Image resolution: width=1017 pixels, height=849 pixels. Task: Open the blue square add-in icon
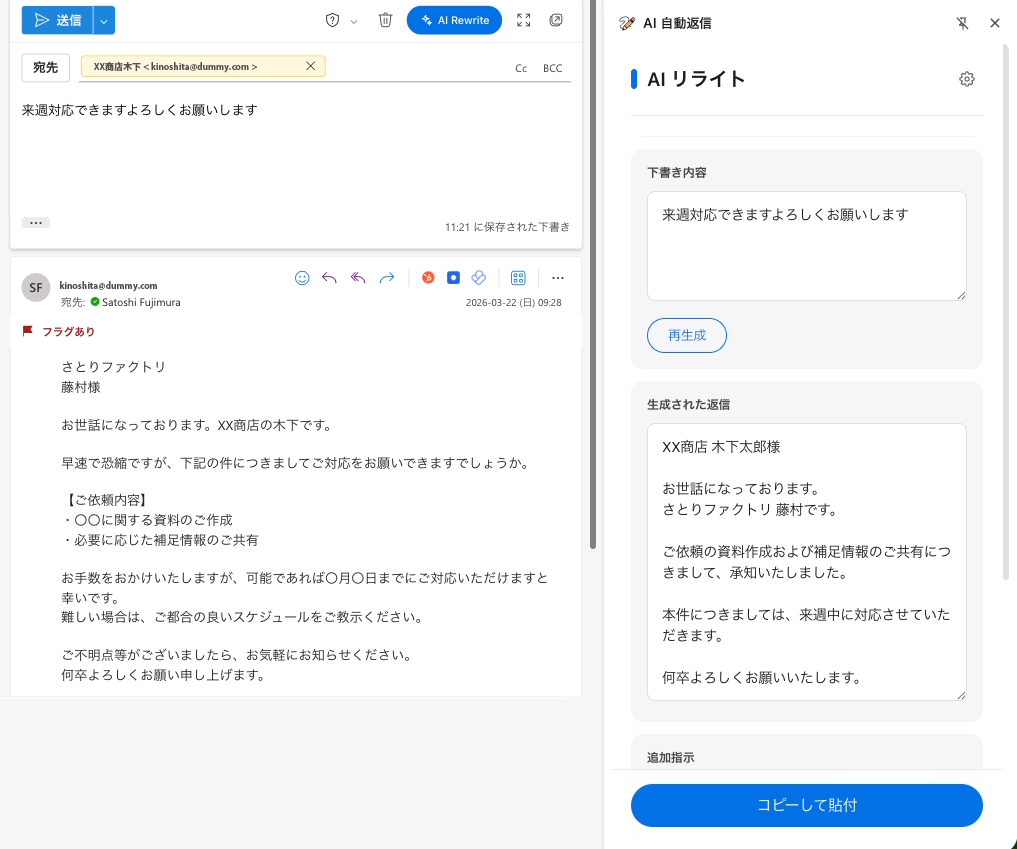coord(453,278)
